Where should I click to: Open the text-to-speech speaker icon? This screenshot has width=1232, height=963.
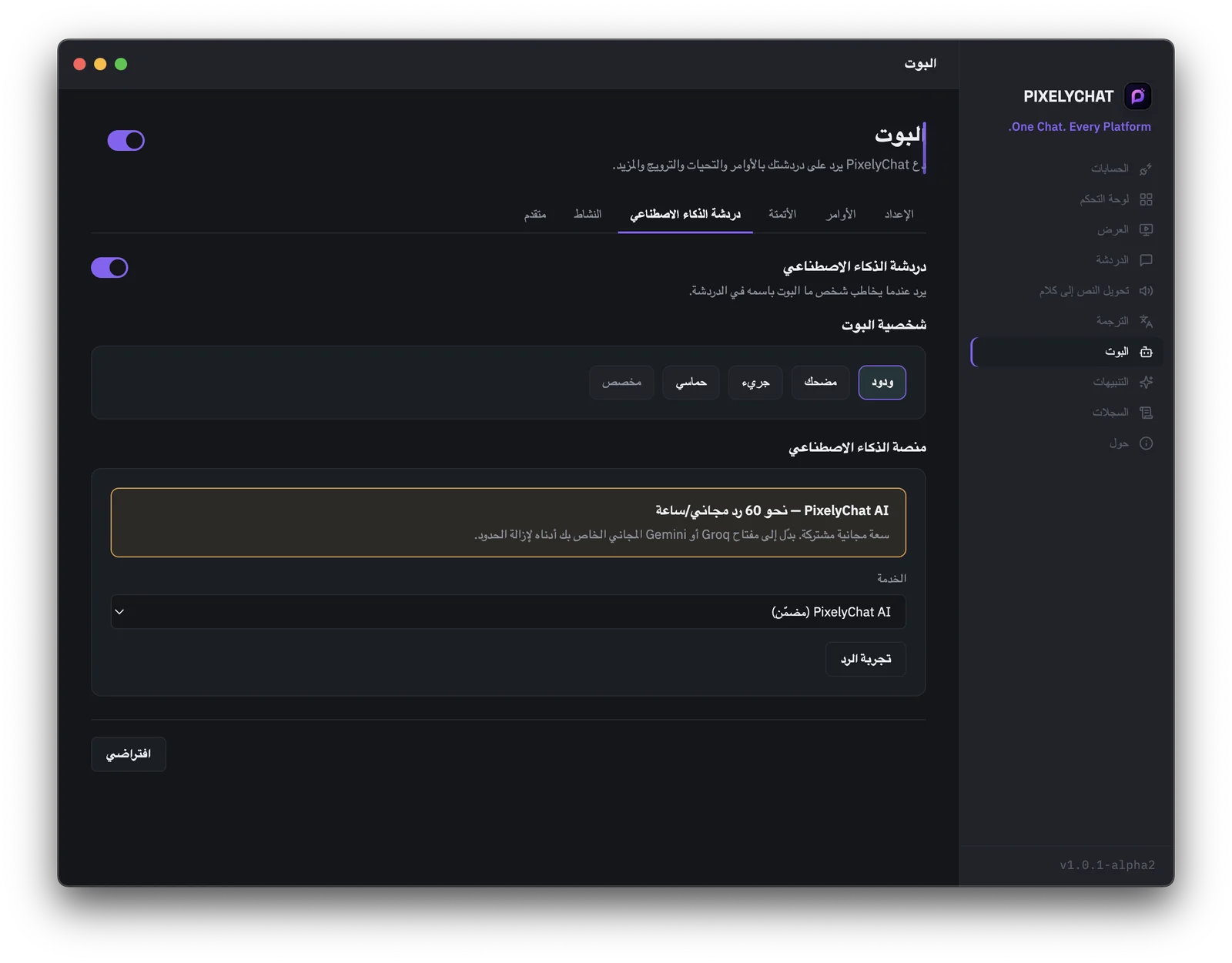1146,291
